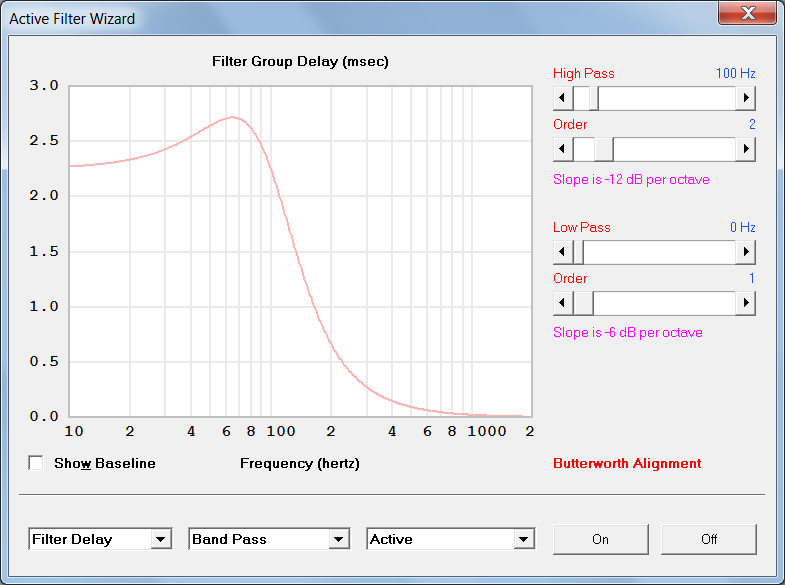Image resolution: width=785 pixels, height=585 pixels.
Task: Open the Filter Delay dropdown
Action: tap(161, 539)
